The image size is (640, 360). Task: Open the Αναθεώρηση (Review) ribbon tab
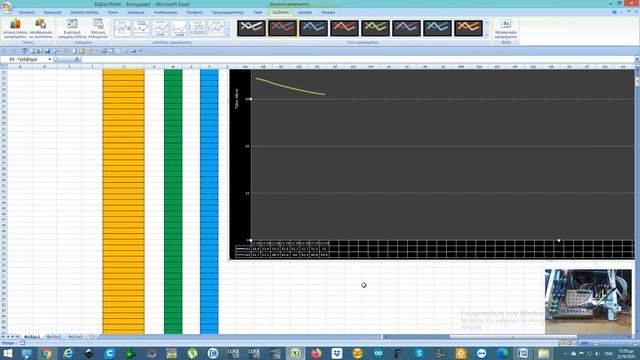tap(165, 12)
